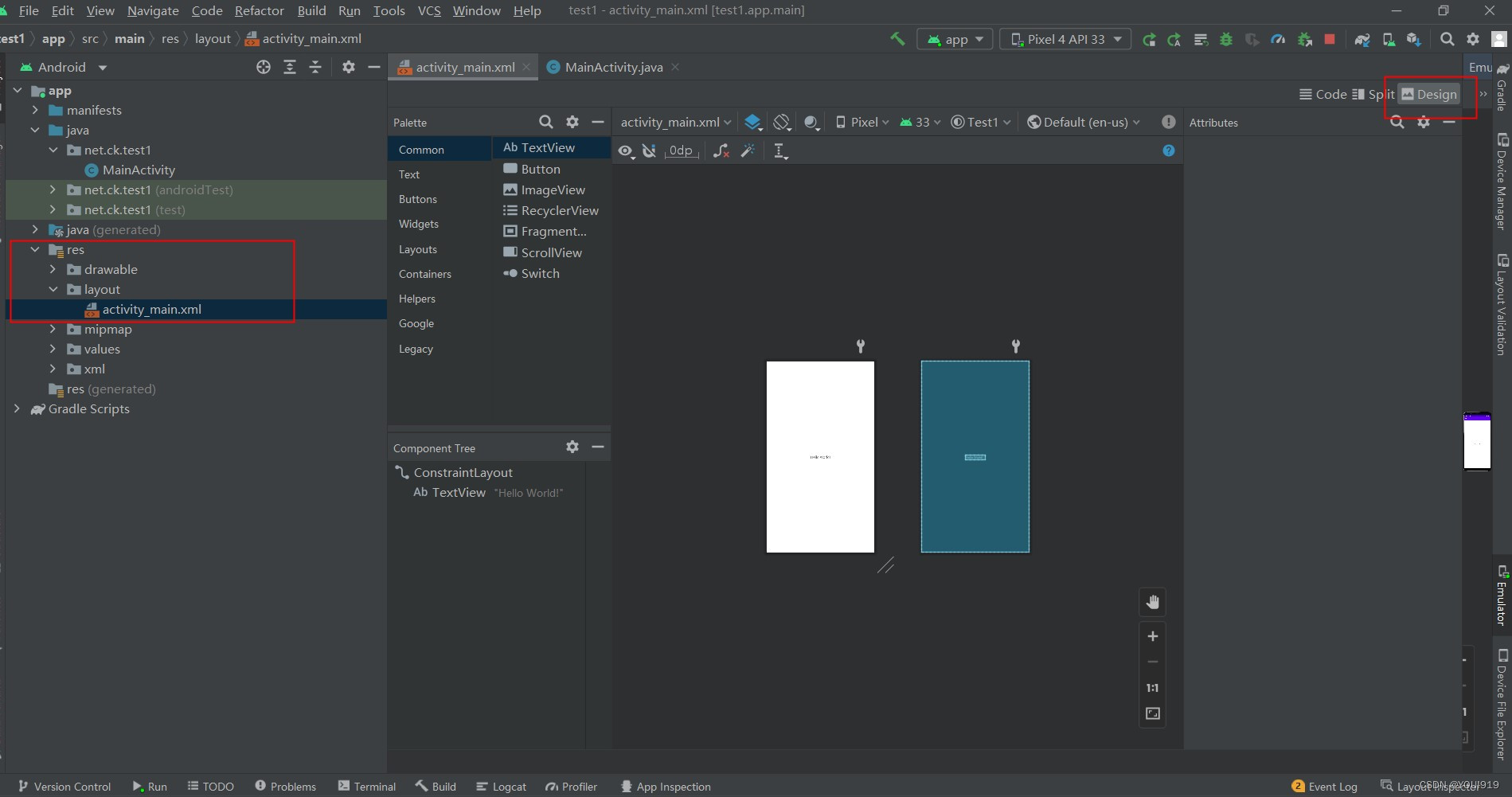
Task: Click the Zoom to Fit Screen icon
Action: click(x=1152, y=714)
